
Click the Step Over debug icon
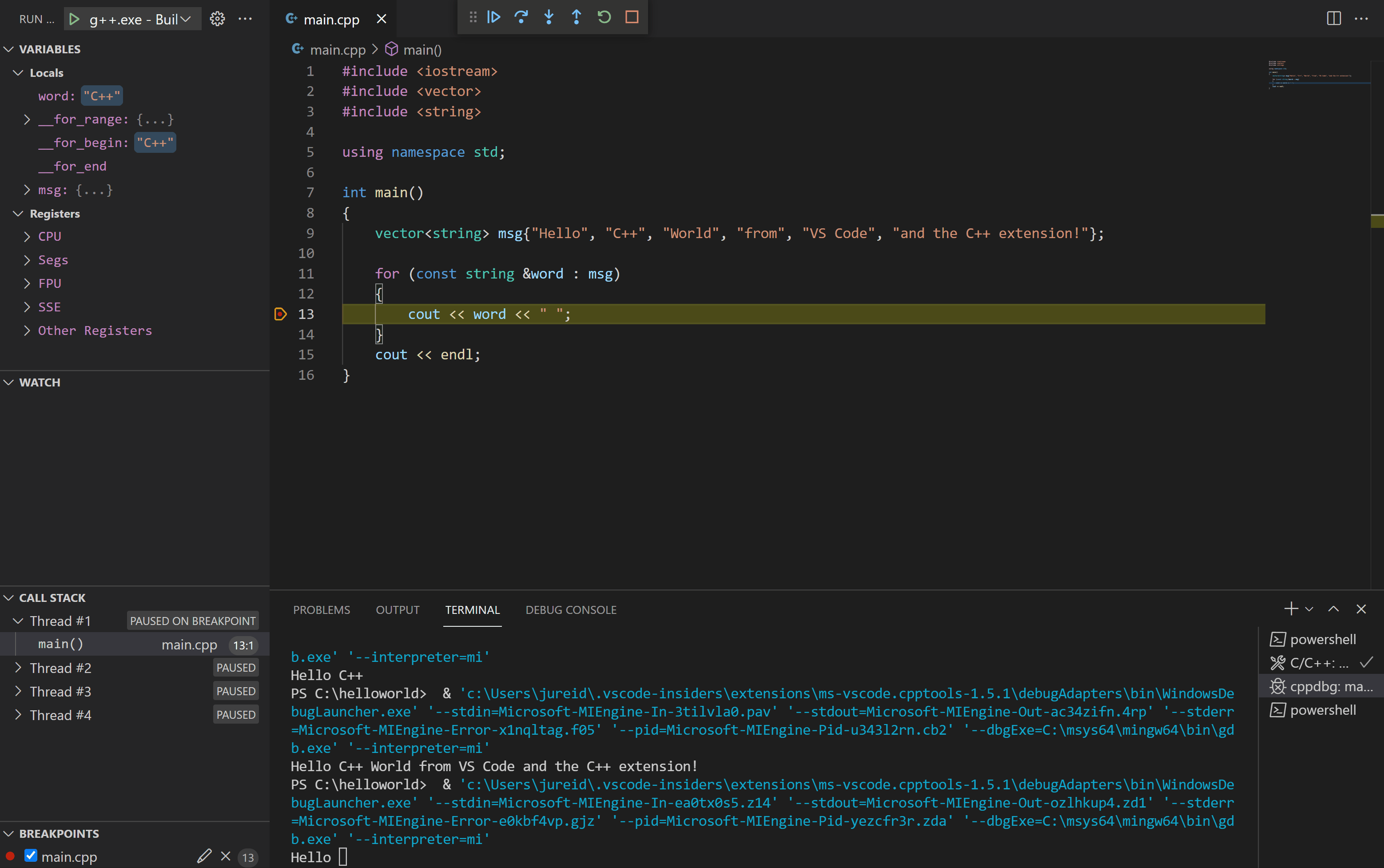pyautogui.click(x=521, y=17)
